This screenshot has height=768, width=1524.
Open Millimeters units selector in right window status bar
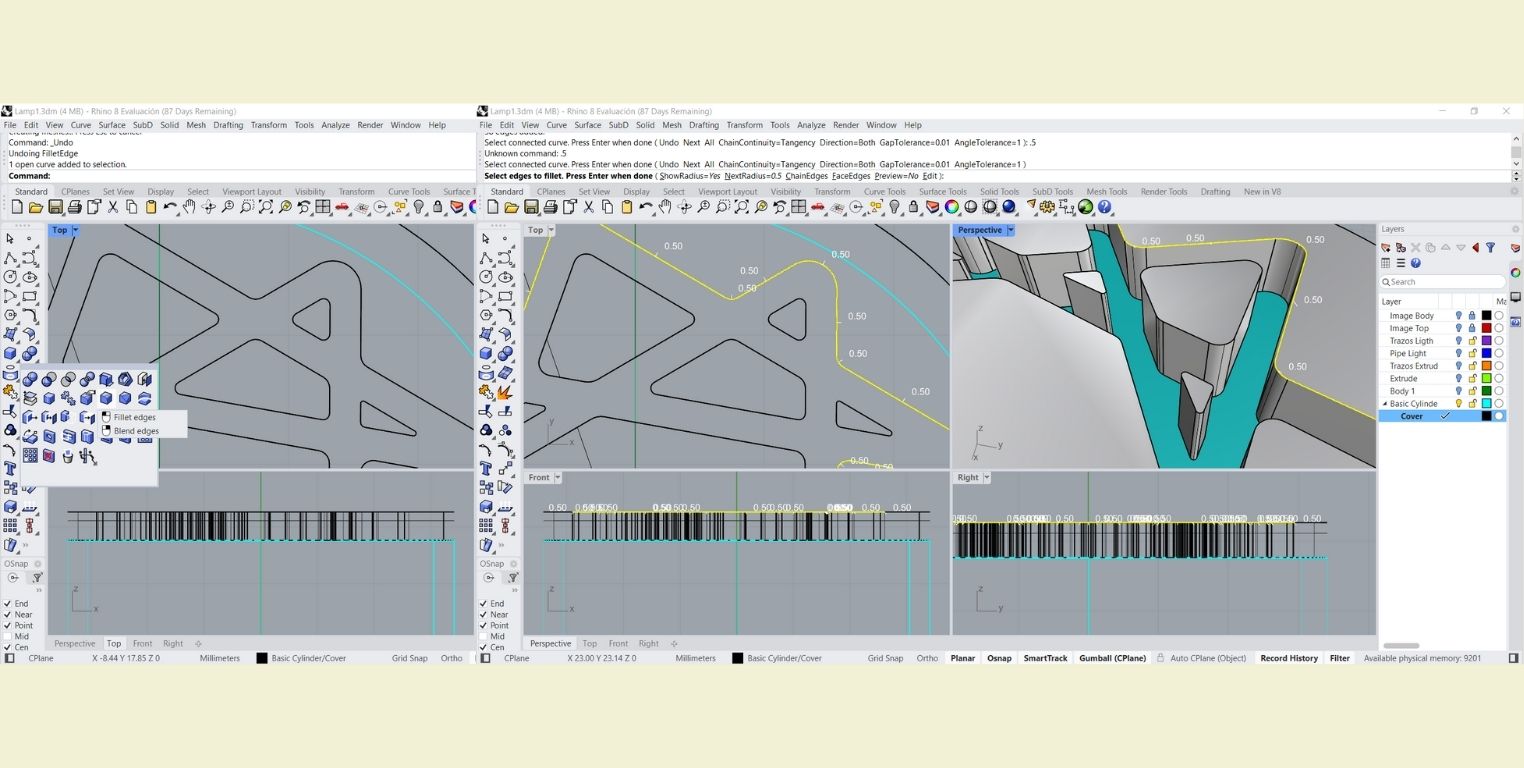point(696,658)
